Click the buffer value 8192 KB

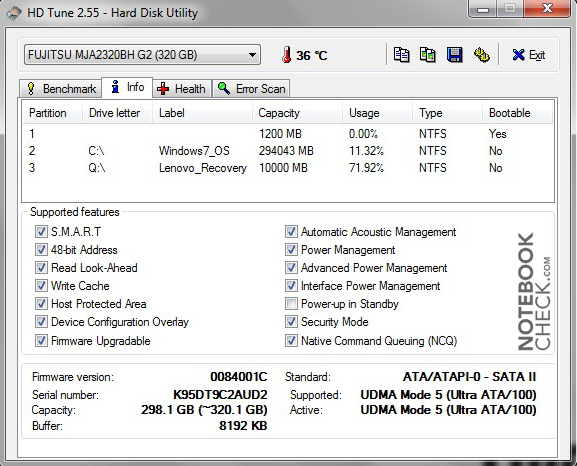tap(243, 426)
